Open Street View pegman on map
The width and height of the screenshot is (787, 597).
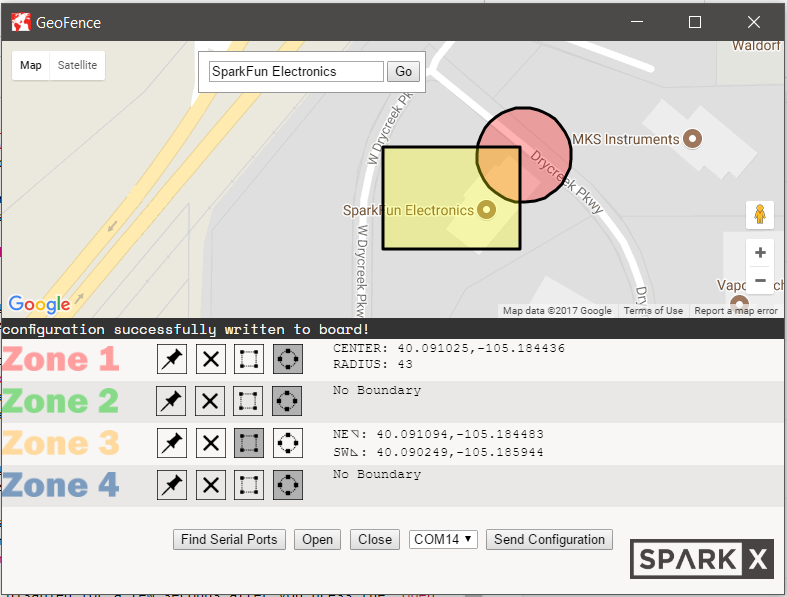tap(760, 214)
